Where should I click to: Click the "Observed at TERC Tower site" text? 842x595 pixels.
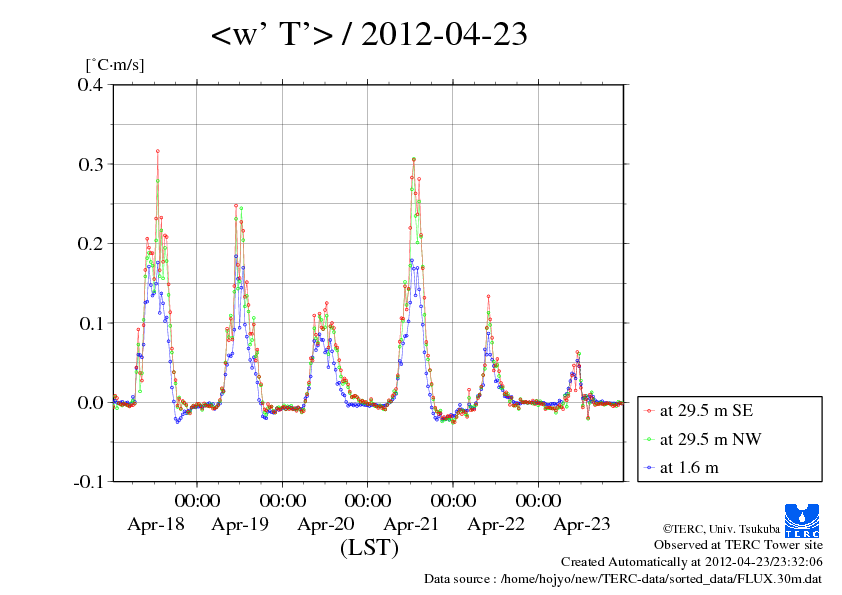coord(738,545)
